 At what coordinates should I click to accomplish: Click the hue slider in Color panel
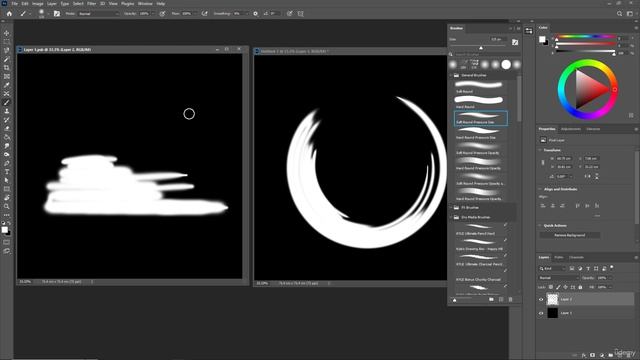tap(586, 37)
